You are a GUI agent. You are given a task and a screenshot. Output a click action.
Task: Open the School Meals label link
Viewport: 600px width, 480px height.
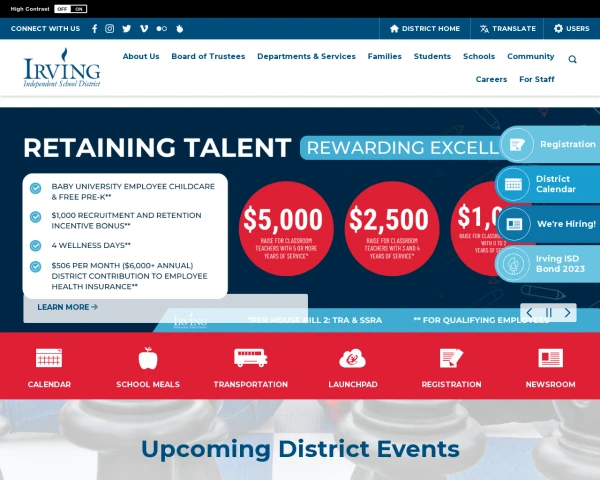point(148,384)
